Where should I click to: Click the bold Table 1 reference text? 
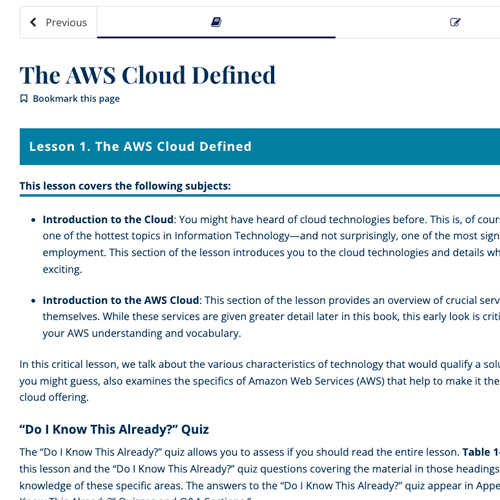tap(481, 452)
